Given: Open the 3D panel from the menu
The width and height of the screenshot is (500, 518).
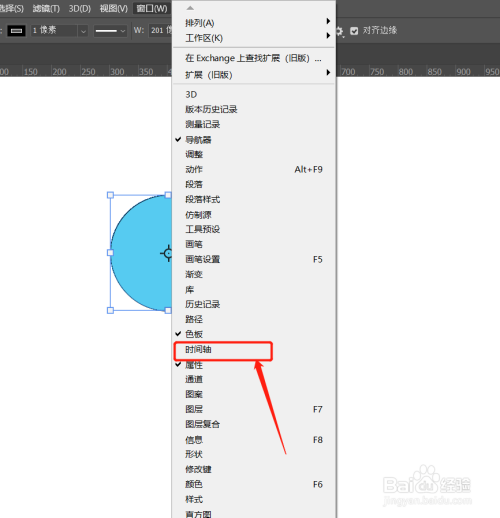Looking at the screenshot, I should 254,94.
